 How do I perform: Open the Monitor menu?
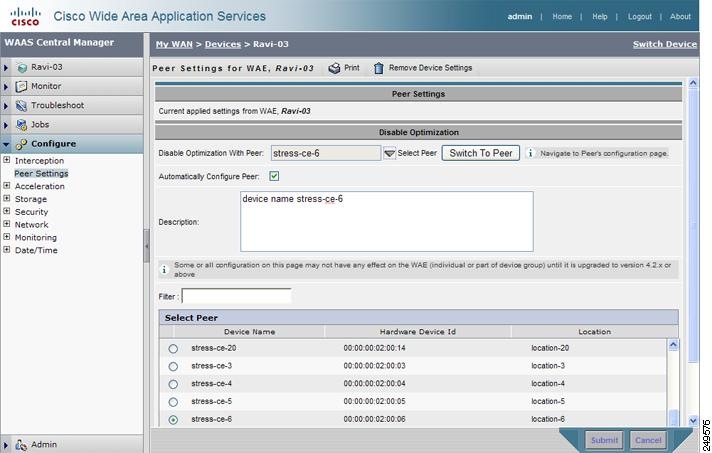[46, 86]
